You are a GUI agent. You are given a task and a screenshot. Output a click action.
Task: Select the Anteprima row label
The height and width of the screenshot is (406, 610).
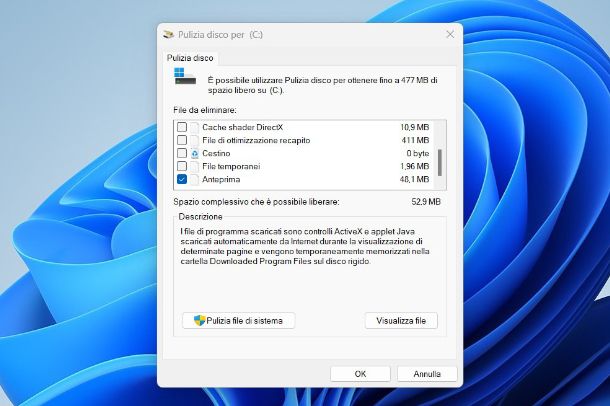pyautogui.click(x=221, y=179)
